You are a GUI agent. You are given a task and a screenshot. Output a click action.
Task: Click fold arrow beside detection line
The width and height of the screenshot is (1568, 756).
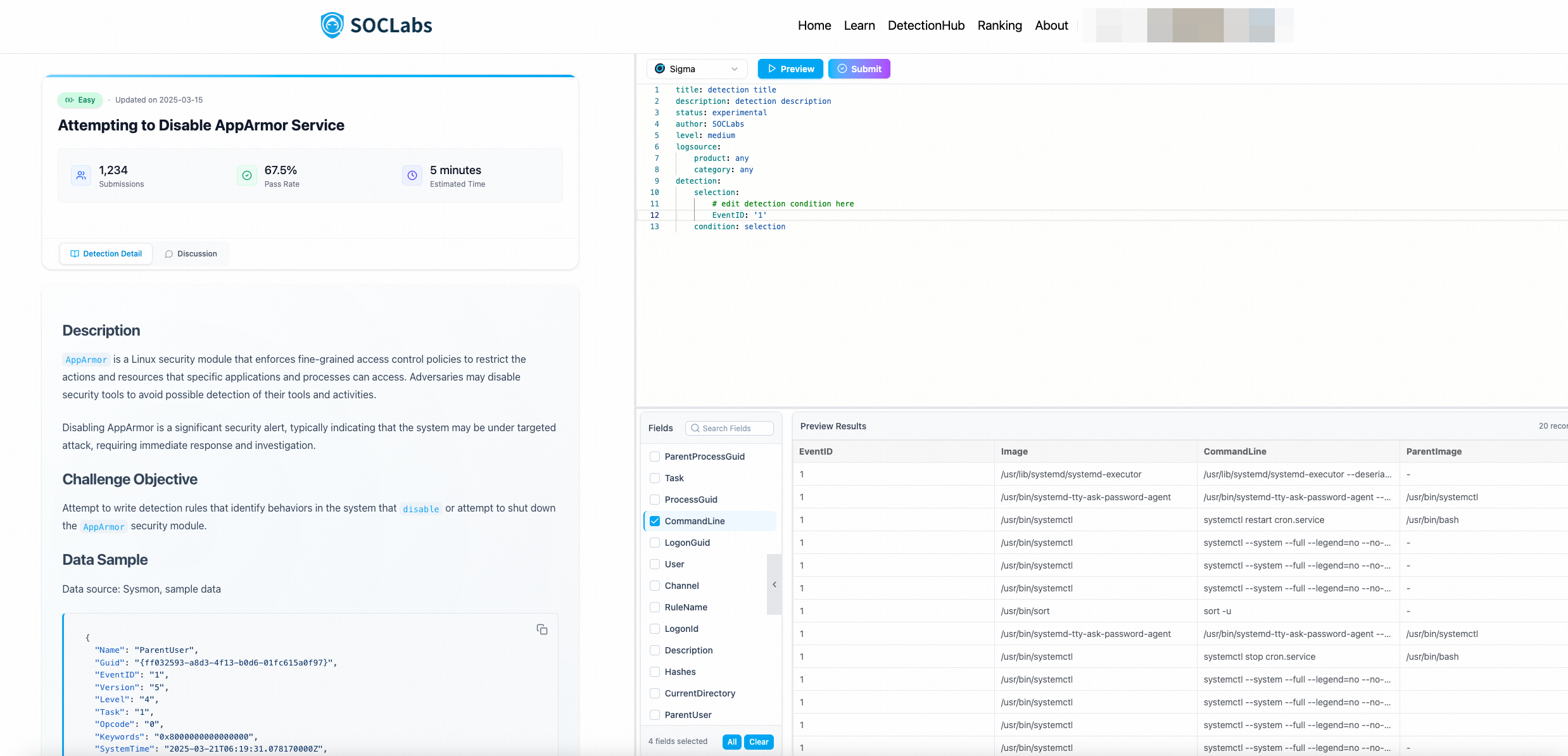[667, 181]
